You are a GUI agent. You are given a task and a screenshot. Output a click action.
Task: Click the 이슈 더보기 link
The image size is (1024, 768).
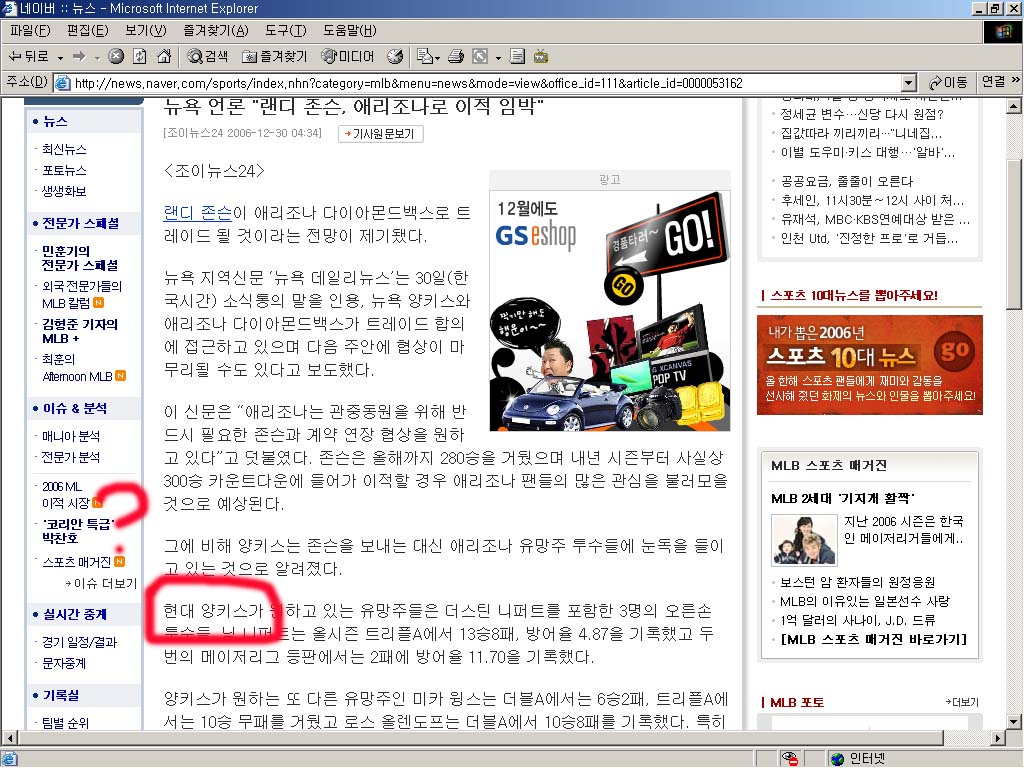[102, 583]
